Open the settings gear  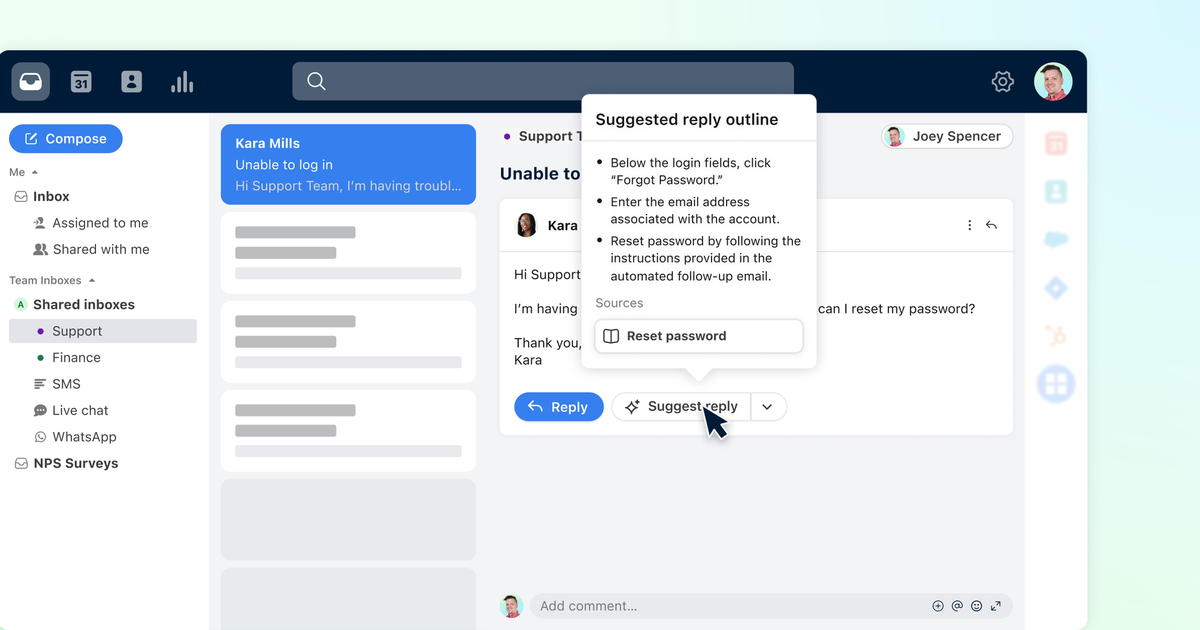click(x=1002, y=81)
